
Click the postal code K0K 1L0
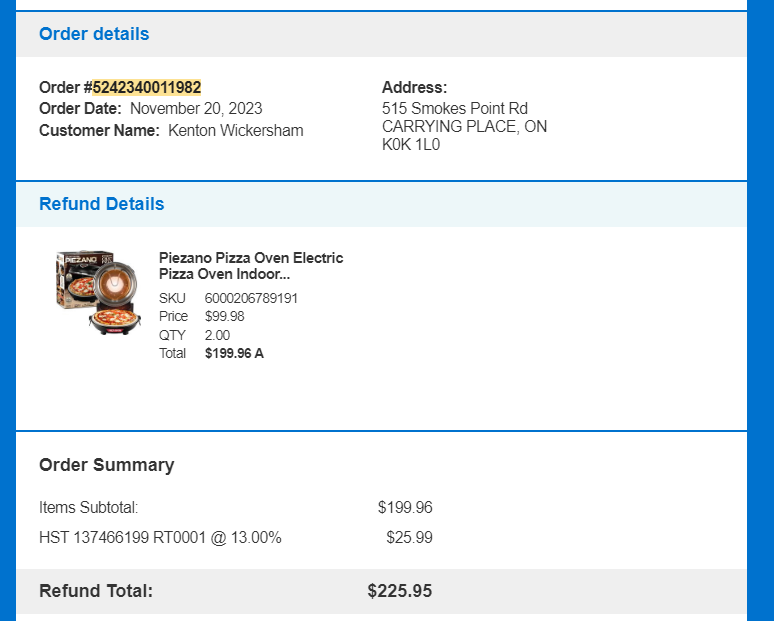pos(411,145)
